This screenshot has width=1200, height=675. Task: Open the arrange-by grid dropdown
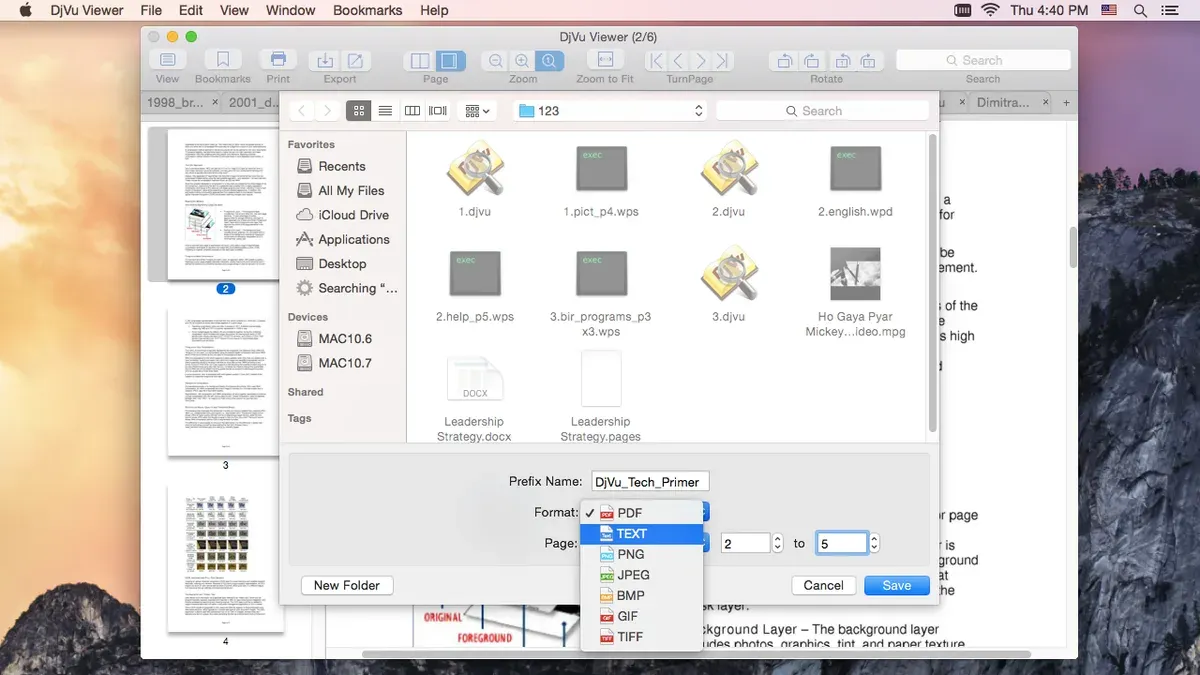[x=477, y=111]
